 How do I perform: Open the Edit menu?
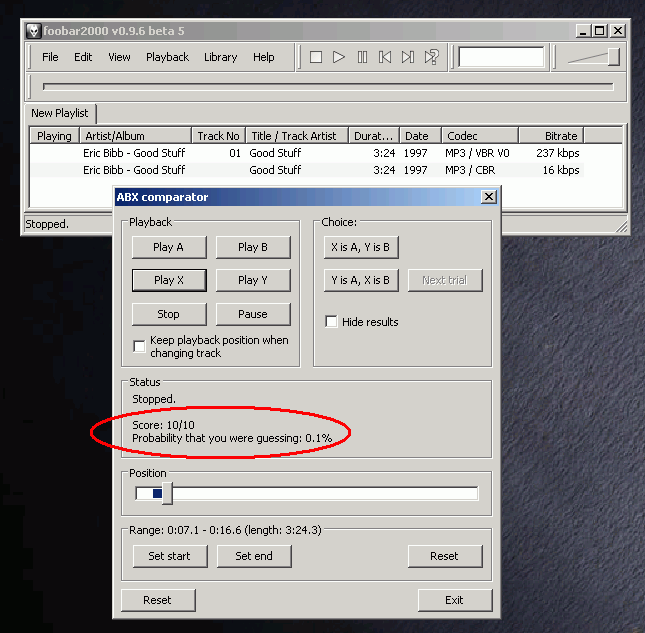coord(83,57)
